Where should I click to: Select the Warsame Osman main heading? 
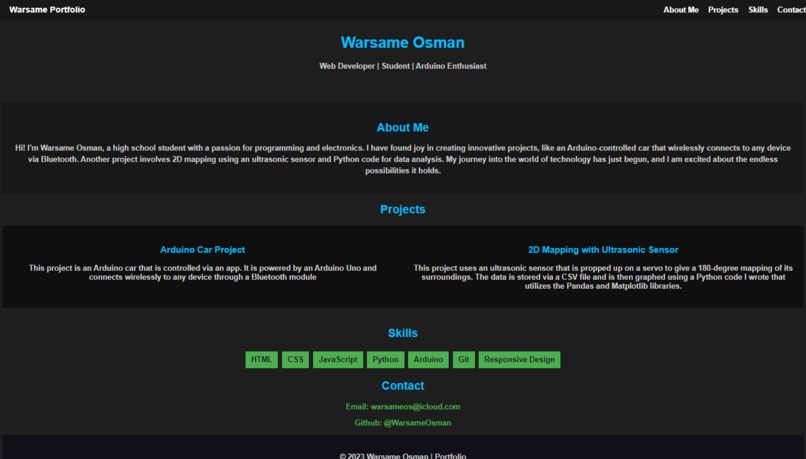pos(402,43)
